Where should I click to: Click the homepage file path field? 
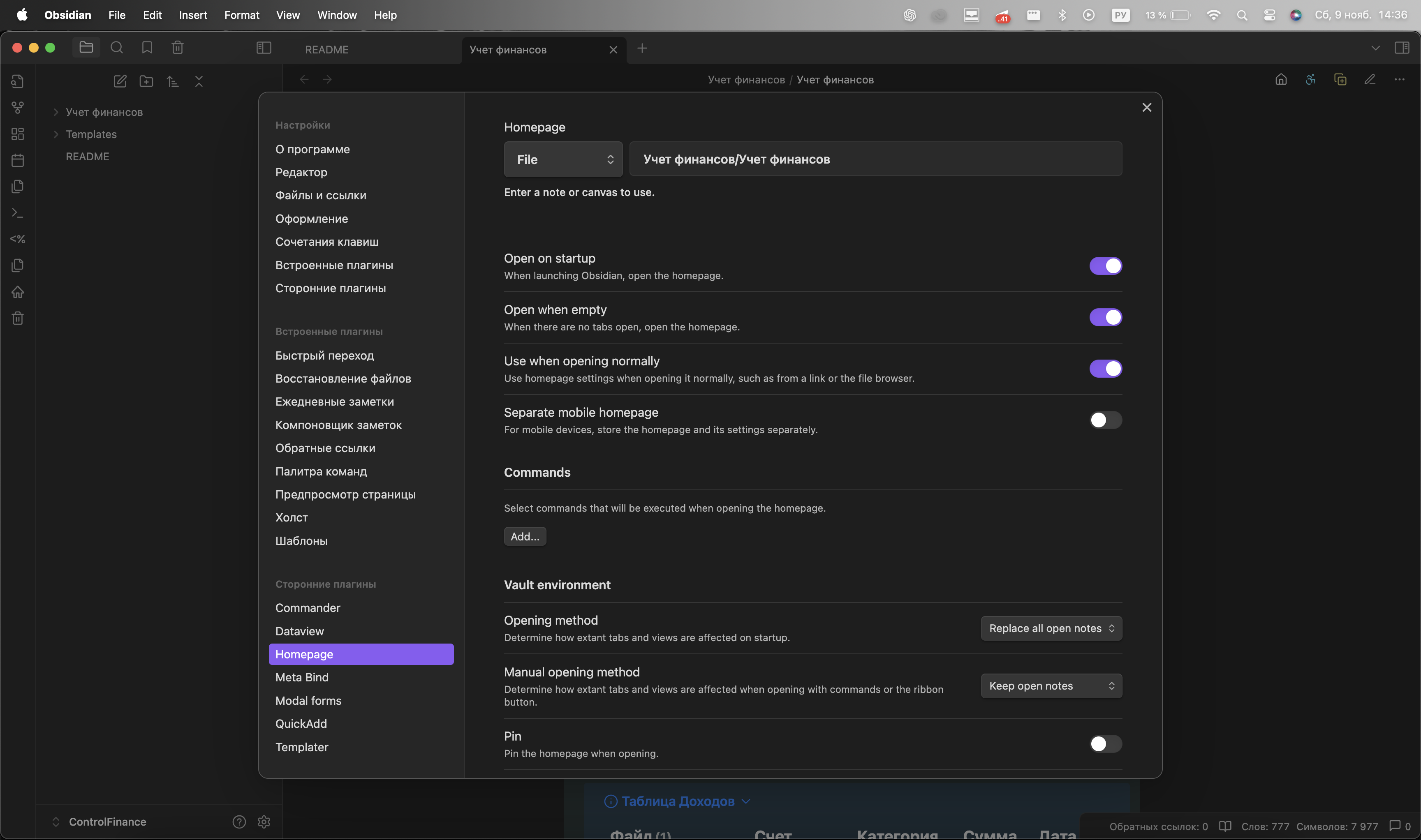[x=875, y=159]
